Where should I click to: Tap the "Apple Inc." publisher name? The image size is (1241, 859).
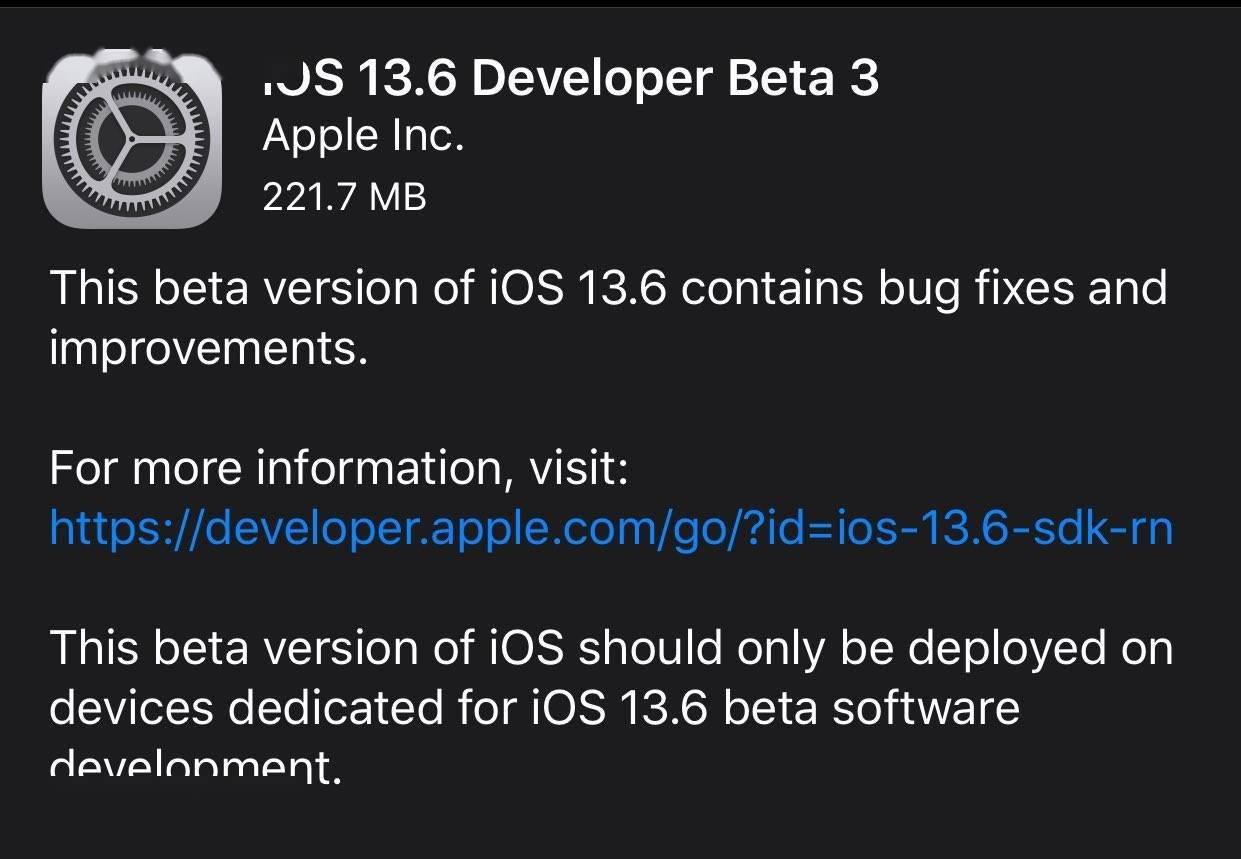click(x=363, y=136)
